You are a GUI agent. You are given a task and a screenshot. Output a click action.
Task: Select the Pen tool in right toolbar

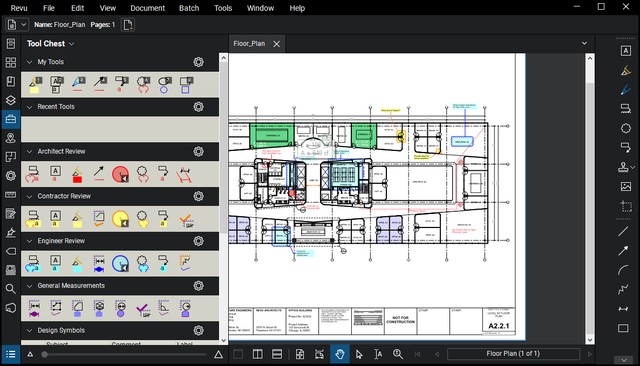pyautogui.click(x=626, y=90)
